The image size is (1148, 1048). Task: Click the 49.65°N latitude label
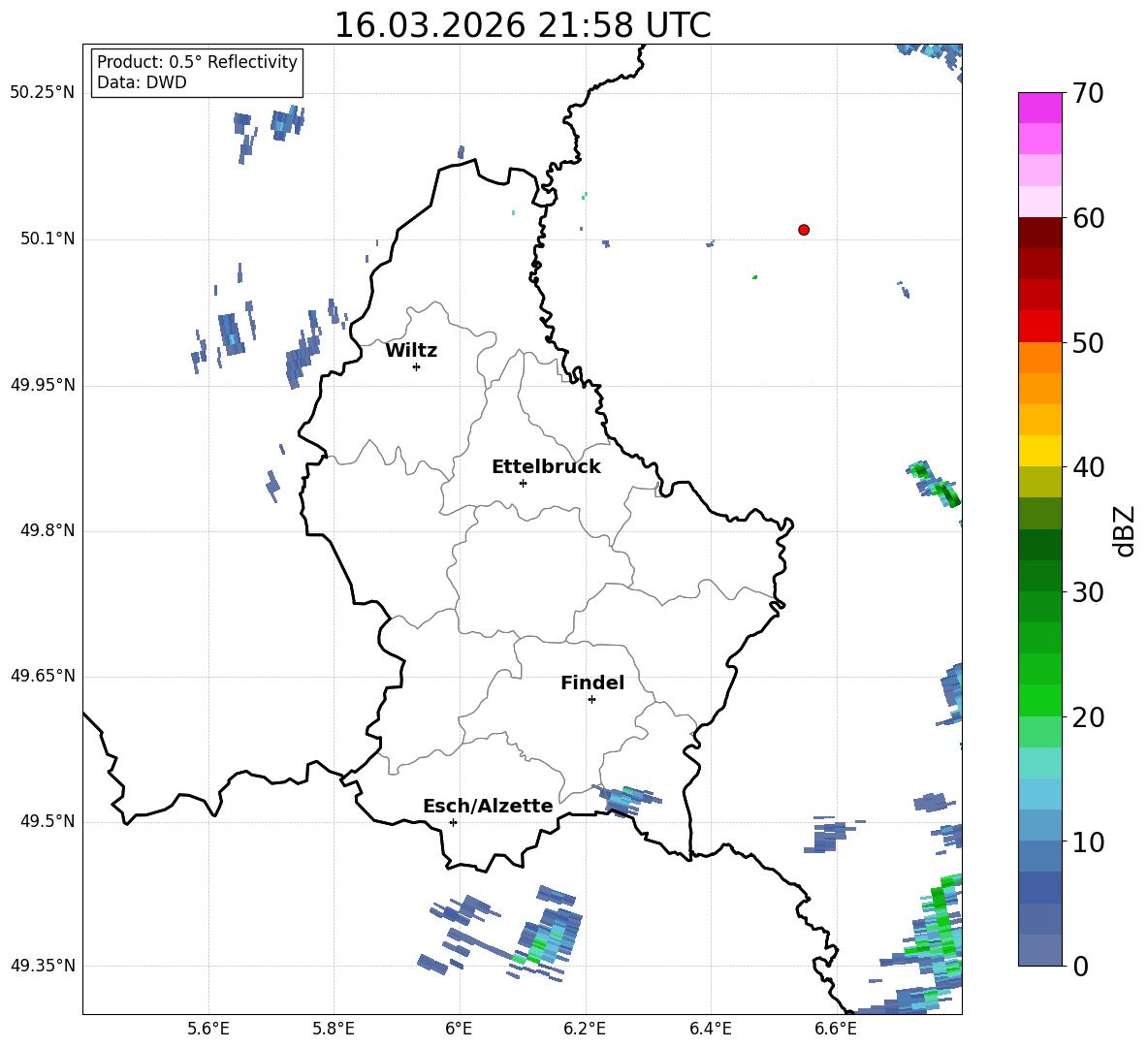pyautogui.click(x=42, y=676)
